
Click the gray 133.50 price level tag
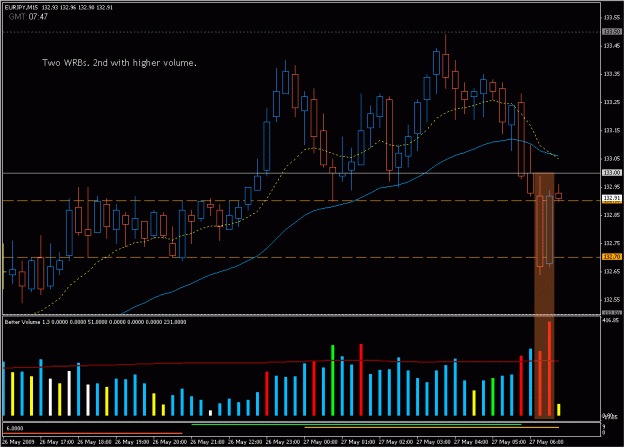pyautogui.click(x=611, y=31)
